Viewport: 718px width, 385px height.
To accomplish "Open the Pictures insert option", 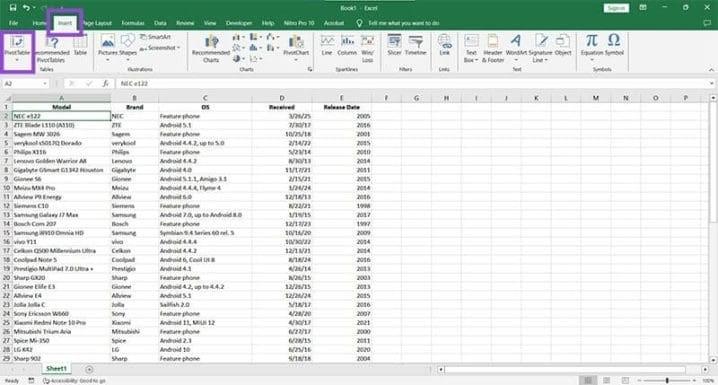I will (108, 48).
